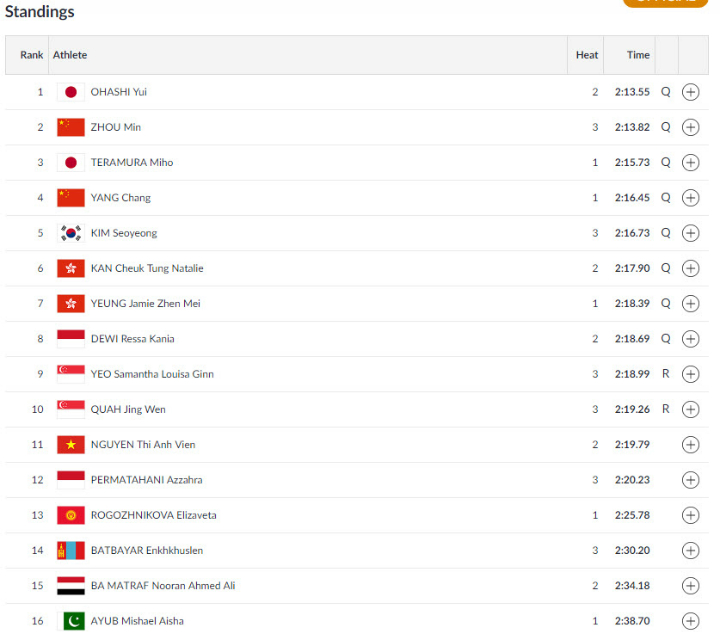Click the Time column header
Image resolution: width=720 pixels, height=632 pixels.
[x=638, y=55]
